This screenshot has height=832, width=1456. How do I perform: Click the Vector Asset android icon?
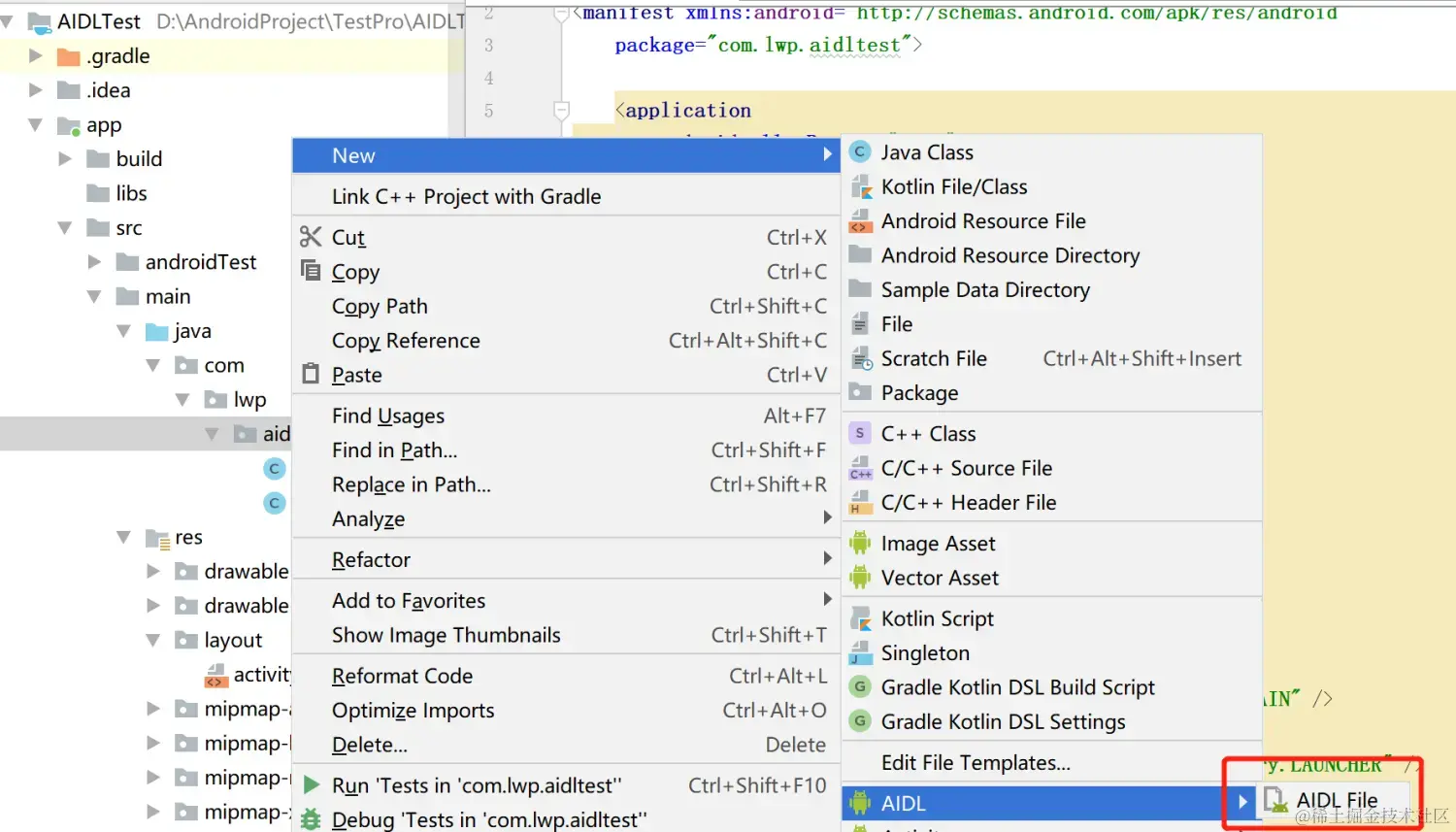(860, 578)
